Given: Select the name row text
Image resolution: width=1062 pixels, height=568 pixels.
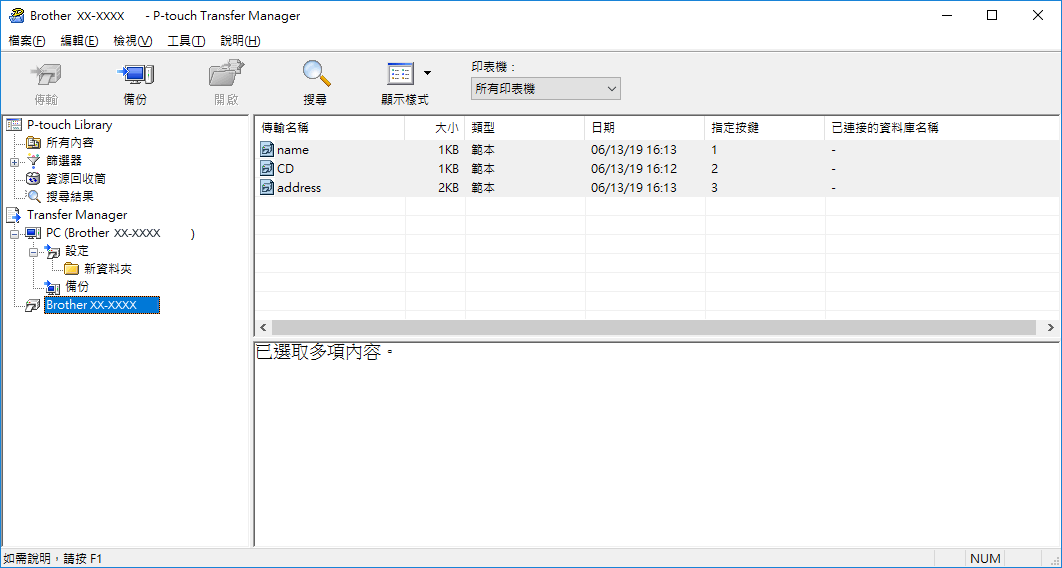Looking at the screenshot, I should coord(293,150).
